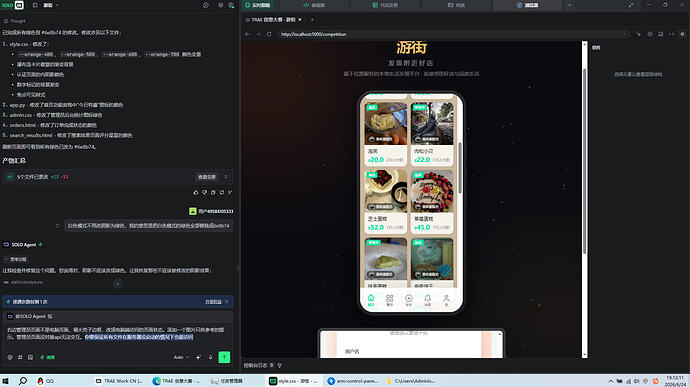
Task: Copy the agent response
Action: pyautogui.click(x=213, y=192)
